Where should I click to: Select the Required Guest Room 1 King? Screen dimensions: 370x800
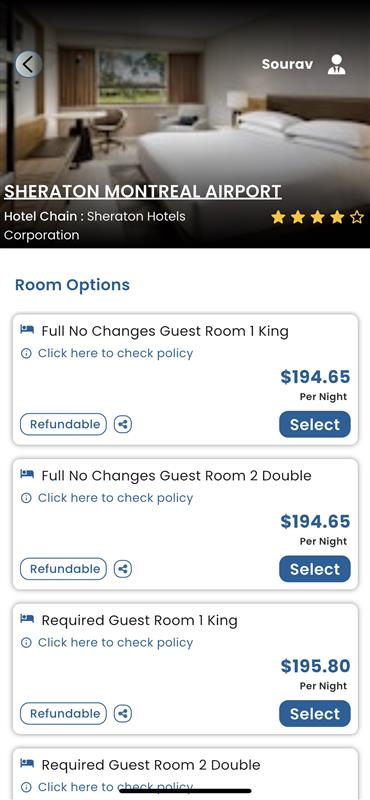315,713
